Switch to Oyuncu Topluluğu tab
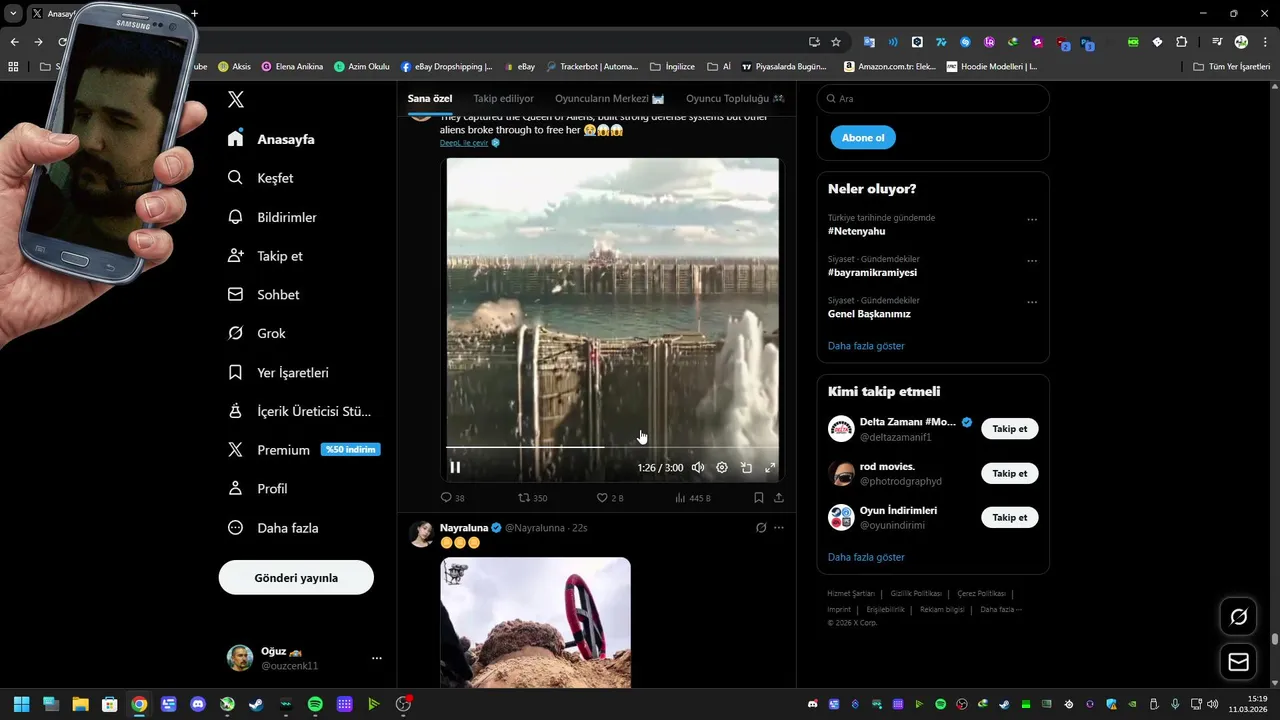 (735, 99)
